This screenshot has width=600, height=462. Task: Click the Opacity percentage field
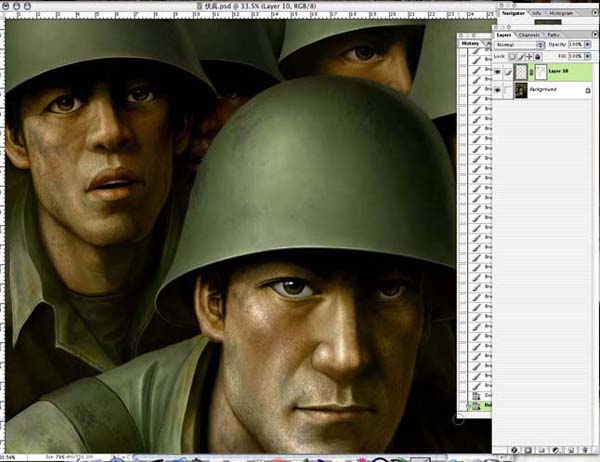click(576, 44)
